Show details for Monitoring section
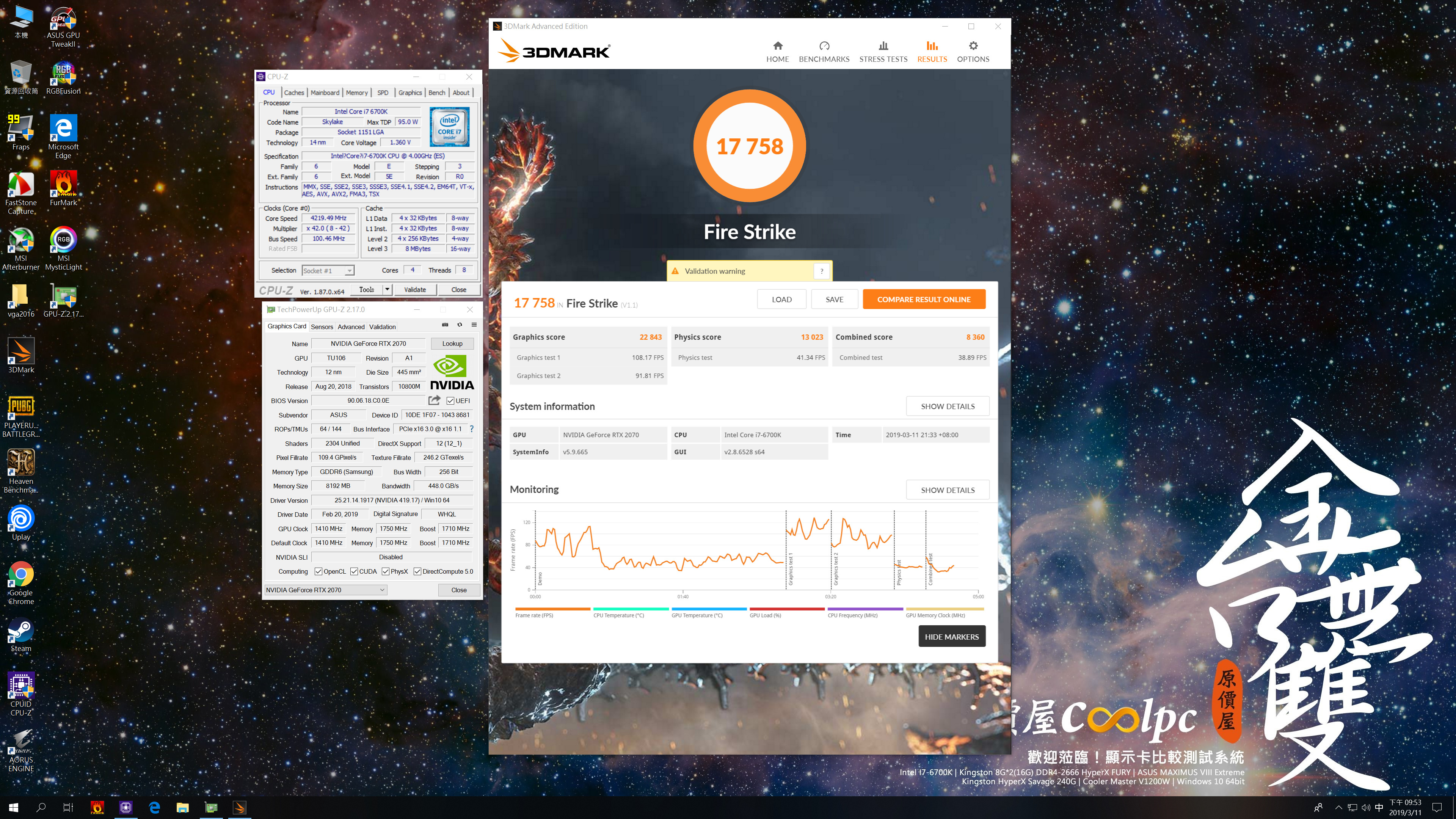Viewport: 1456px width, 819px height. coord(947,490)
